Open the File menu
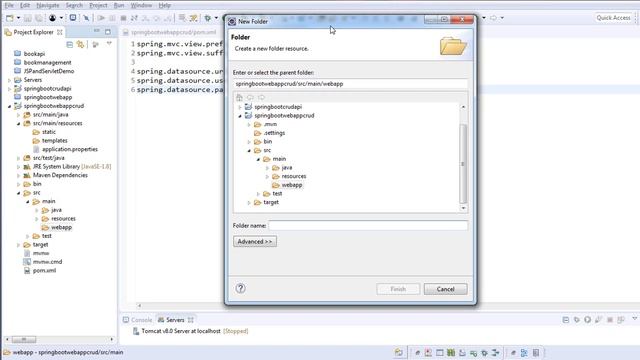The width and height of the screenshot is (640, 360). [9, 5]
